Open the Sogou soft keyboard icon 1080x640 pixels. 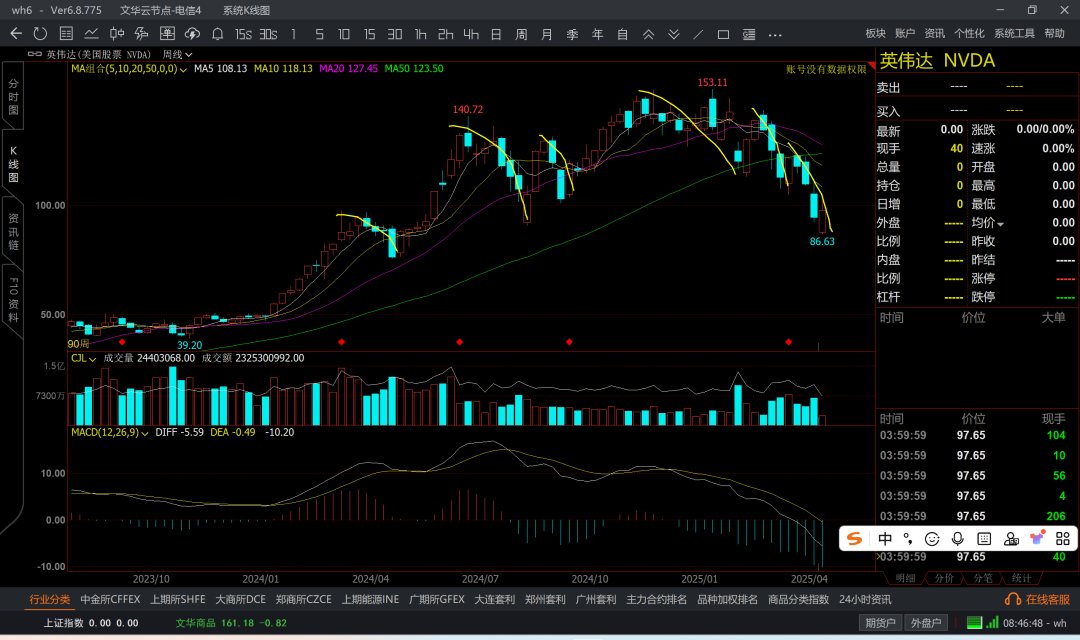(984, 539)
